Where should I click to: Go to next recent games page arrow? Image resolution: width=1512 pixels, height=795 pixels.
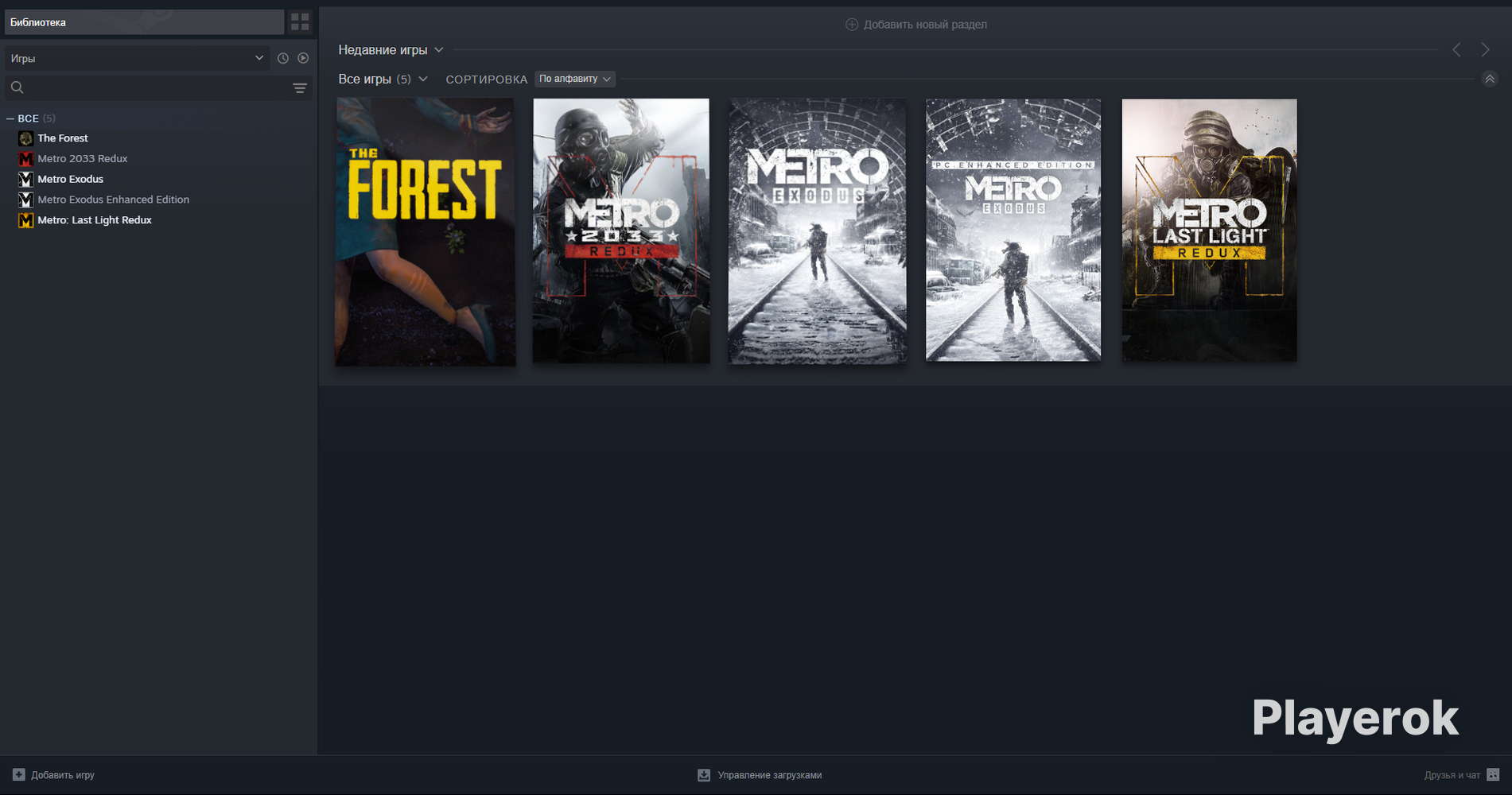tap(1485, 50)
